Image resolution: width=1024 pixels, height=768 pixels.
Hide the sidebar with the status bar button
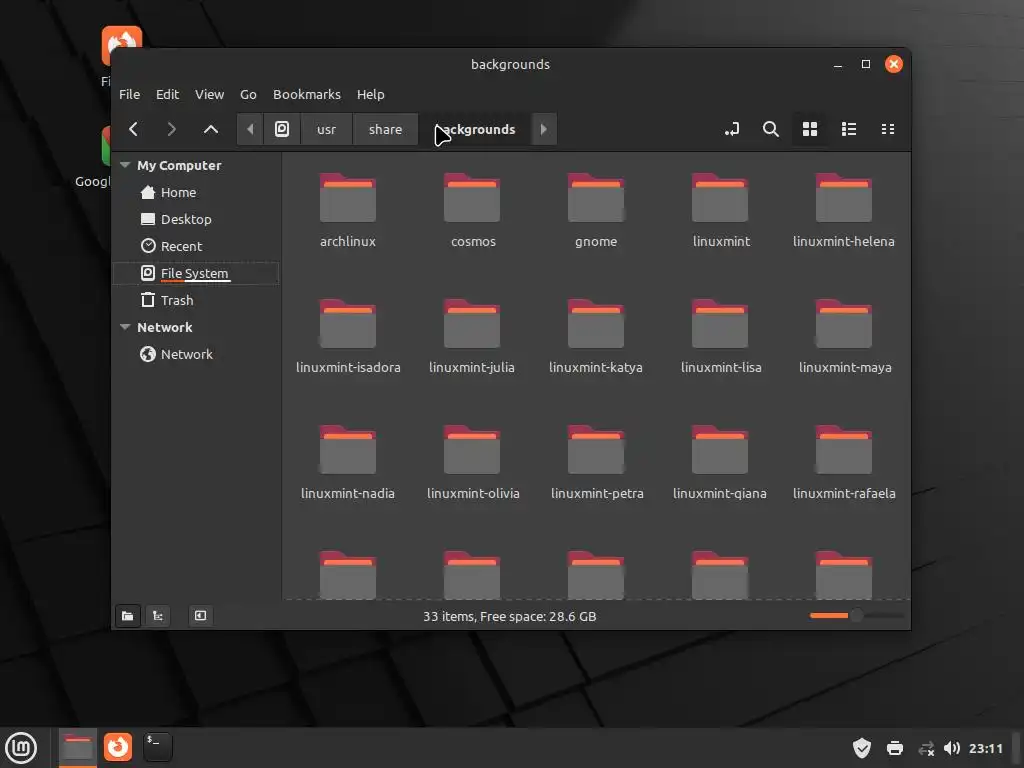point(200,616)
